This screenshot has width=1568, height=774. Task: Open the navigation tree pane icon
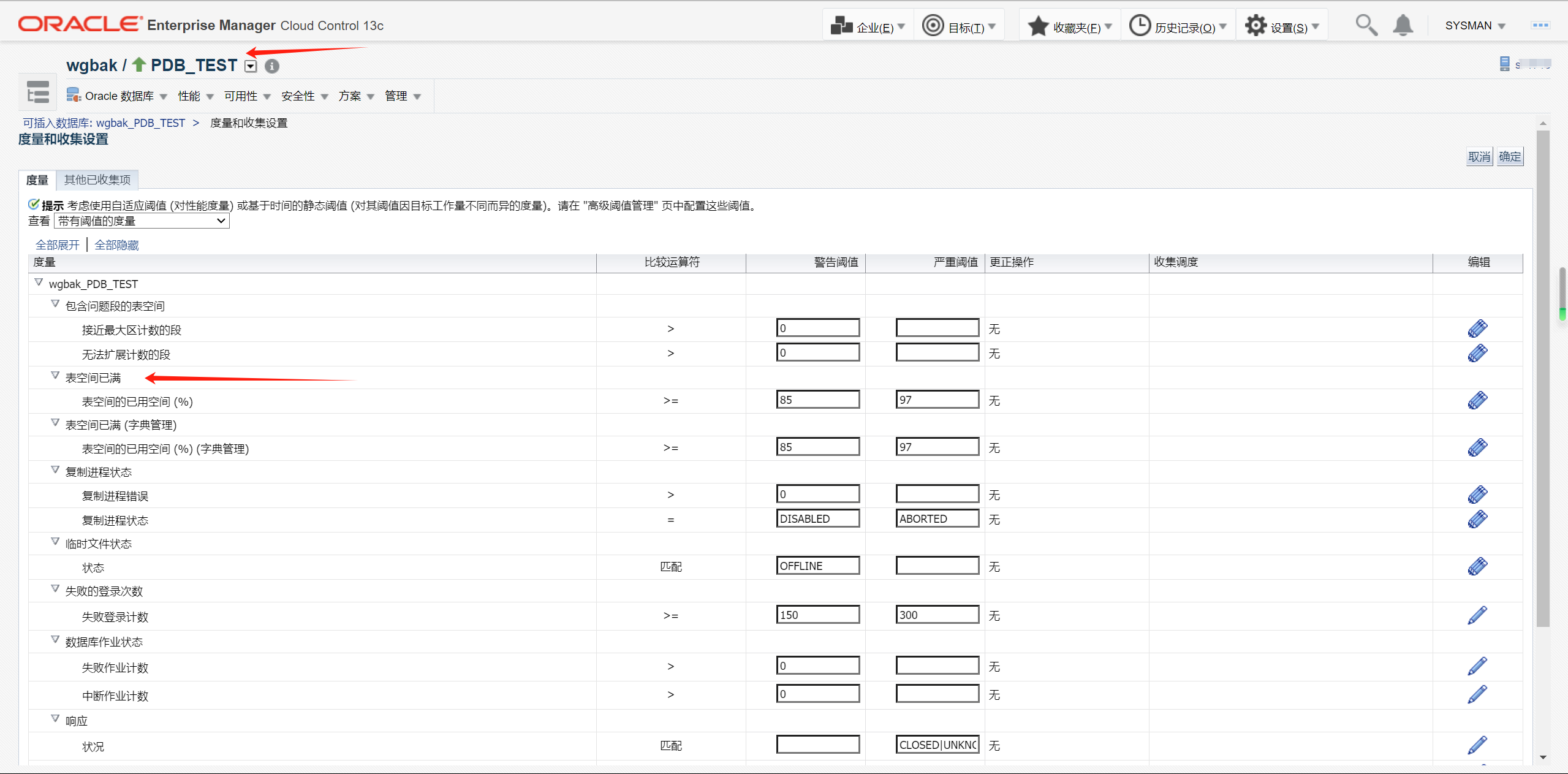(38, 93)
